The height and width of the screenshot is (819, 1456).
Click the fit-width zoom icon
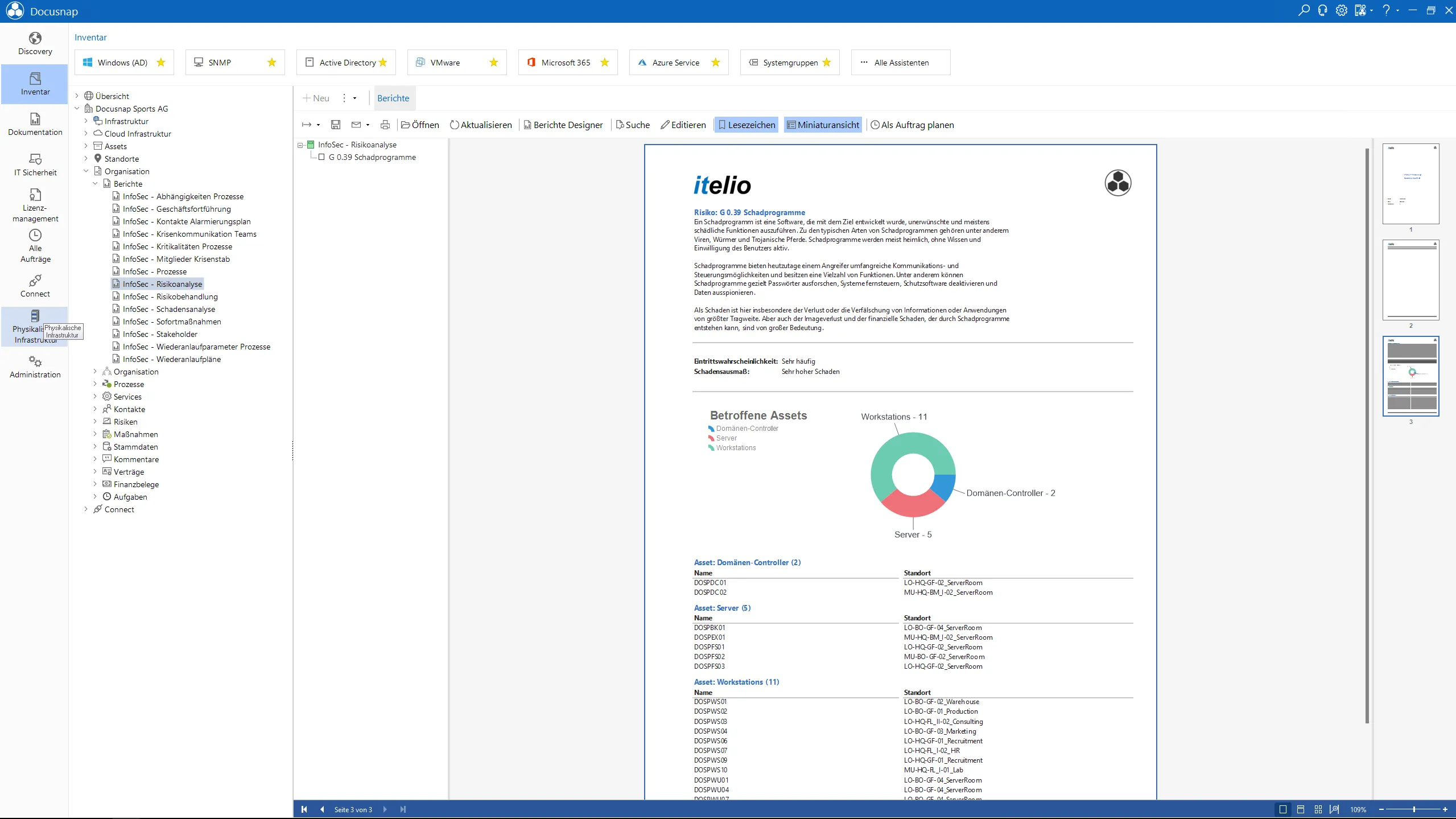tap(1334, 809)
